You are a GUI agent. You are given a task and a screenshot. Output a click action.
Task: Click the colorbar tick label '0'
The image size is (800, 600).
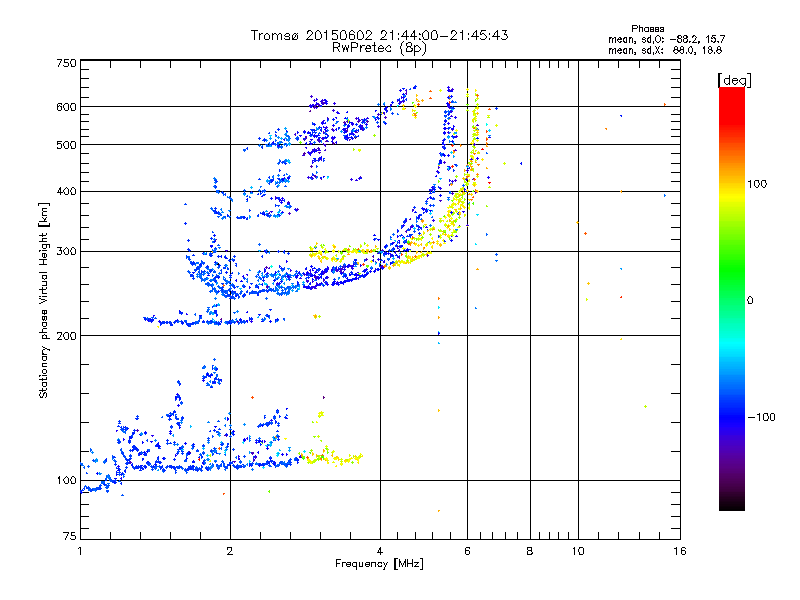(x=750, y=301)
